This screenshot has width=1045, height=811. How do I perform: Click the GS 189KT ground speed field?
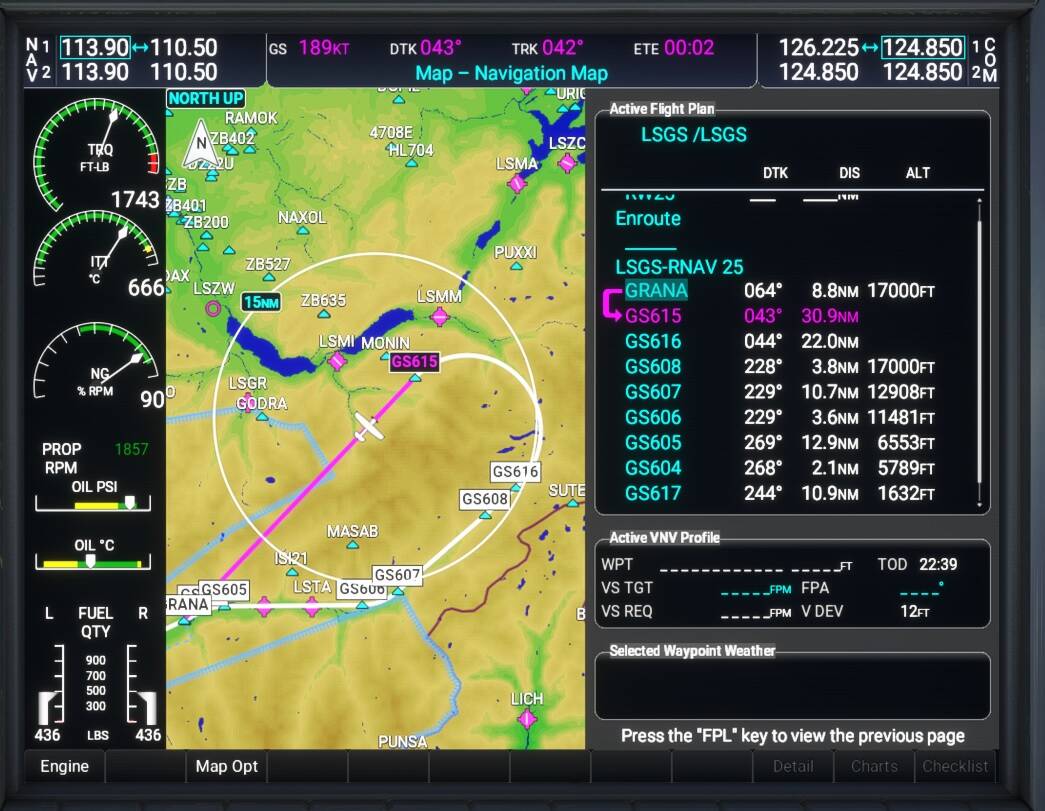point(309,48)
